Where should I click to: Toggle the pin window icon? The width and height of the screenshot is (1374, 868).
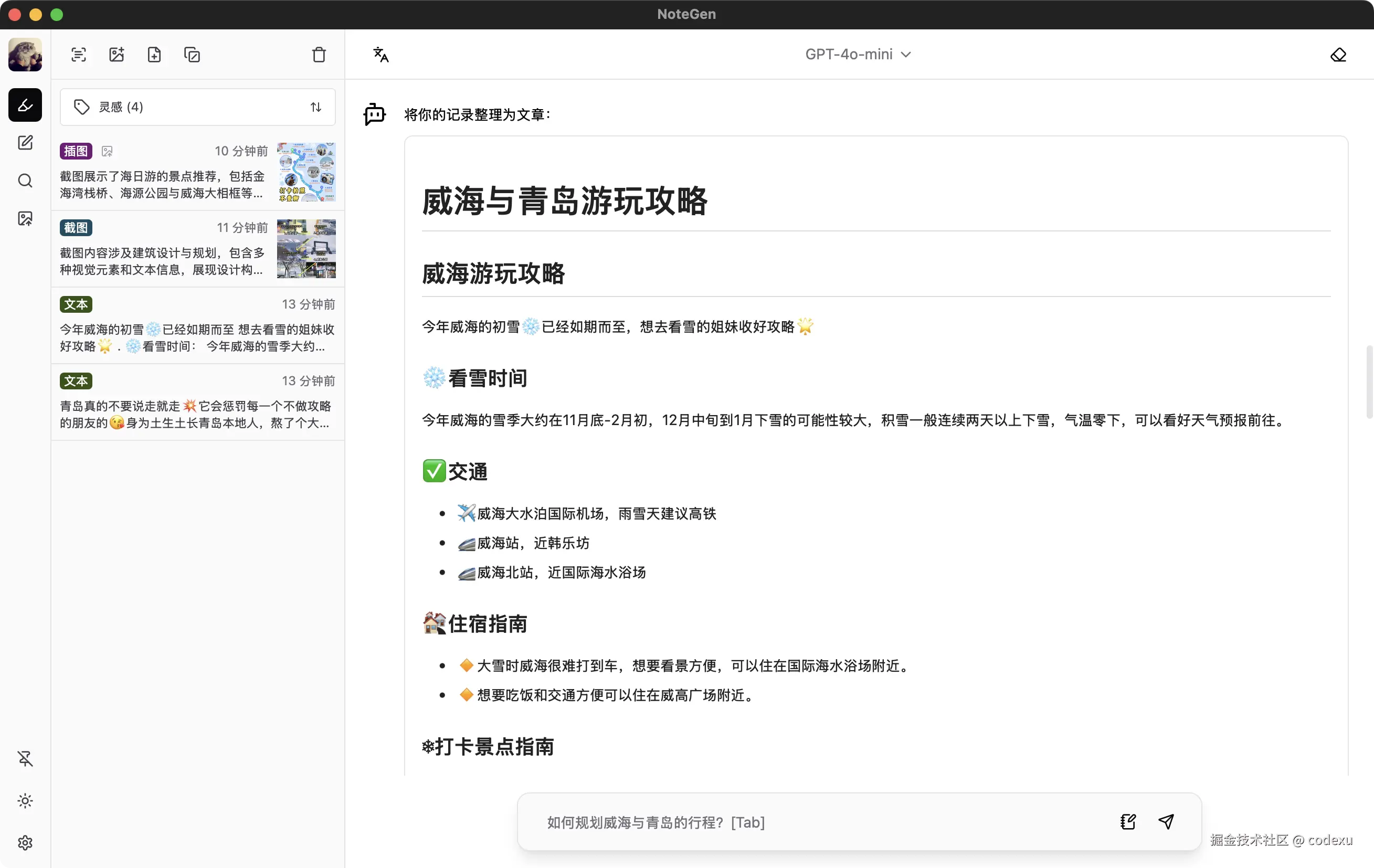tap(25, 758)
